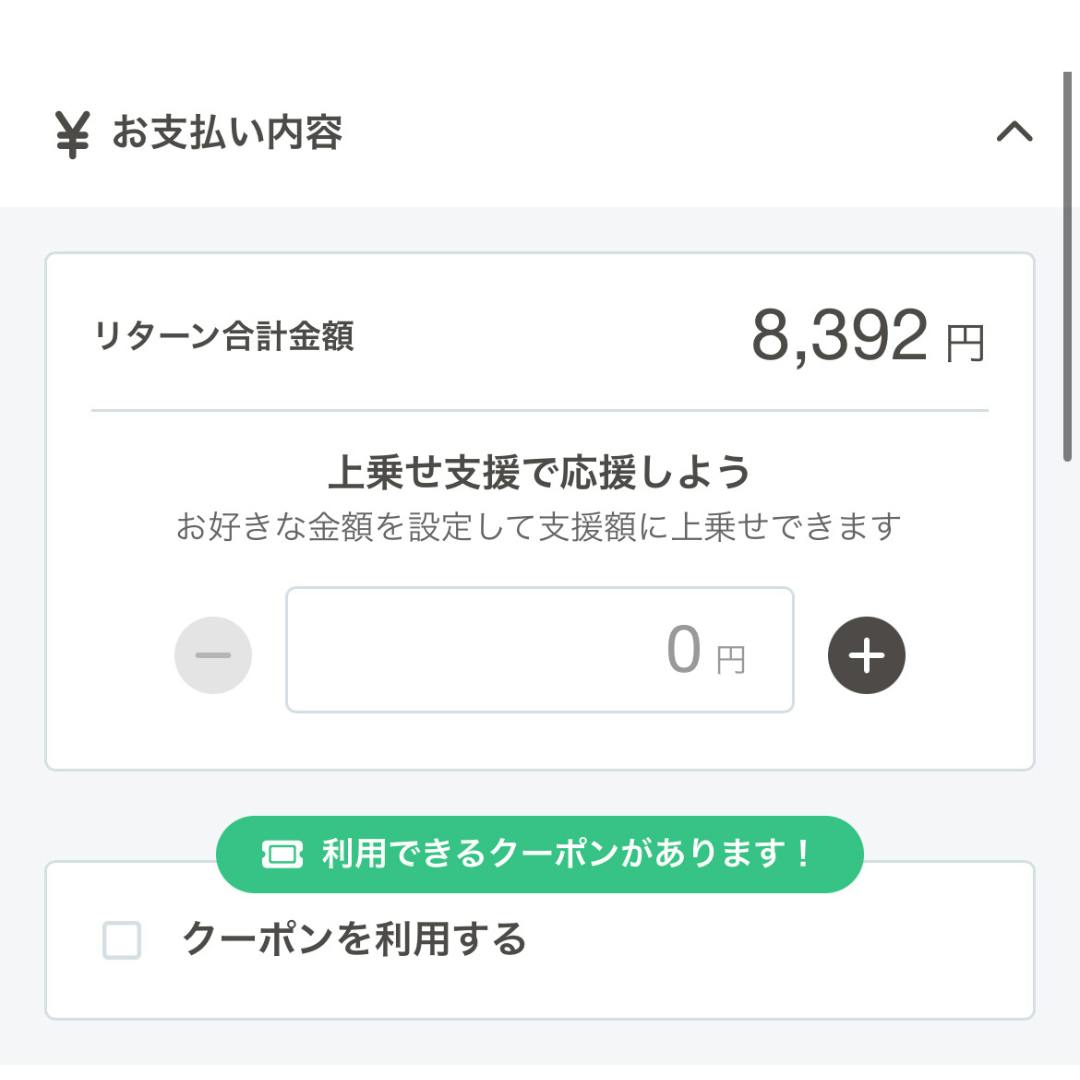
Task: Click the placeholder 0 in the amount field
Action: click(x=683, y=650)
